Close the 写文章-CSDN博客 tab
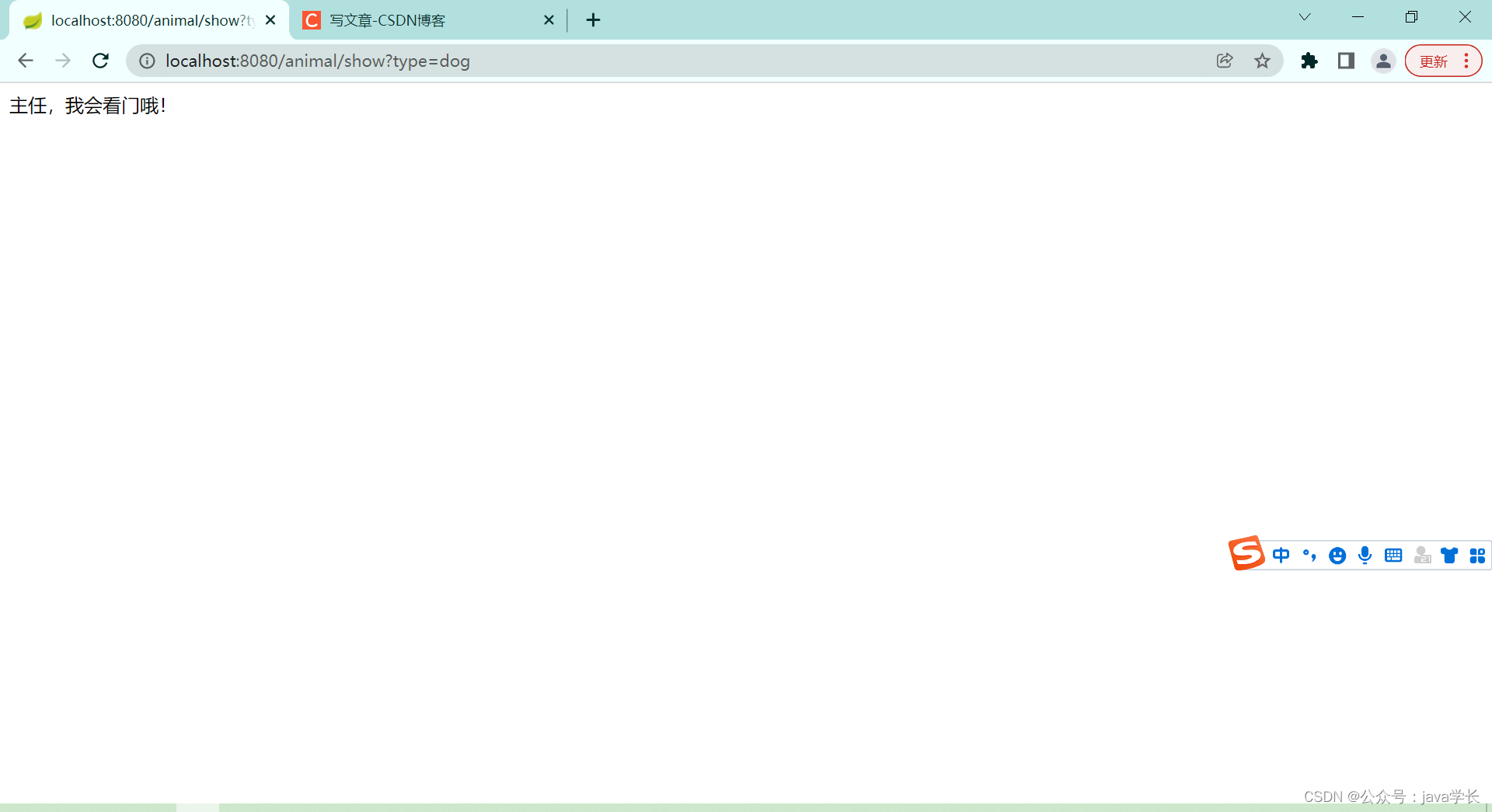The height and width of the screenshot is (812, 1492). [549, 20]
